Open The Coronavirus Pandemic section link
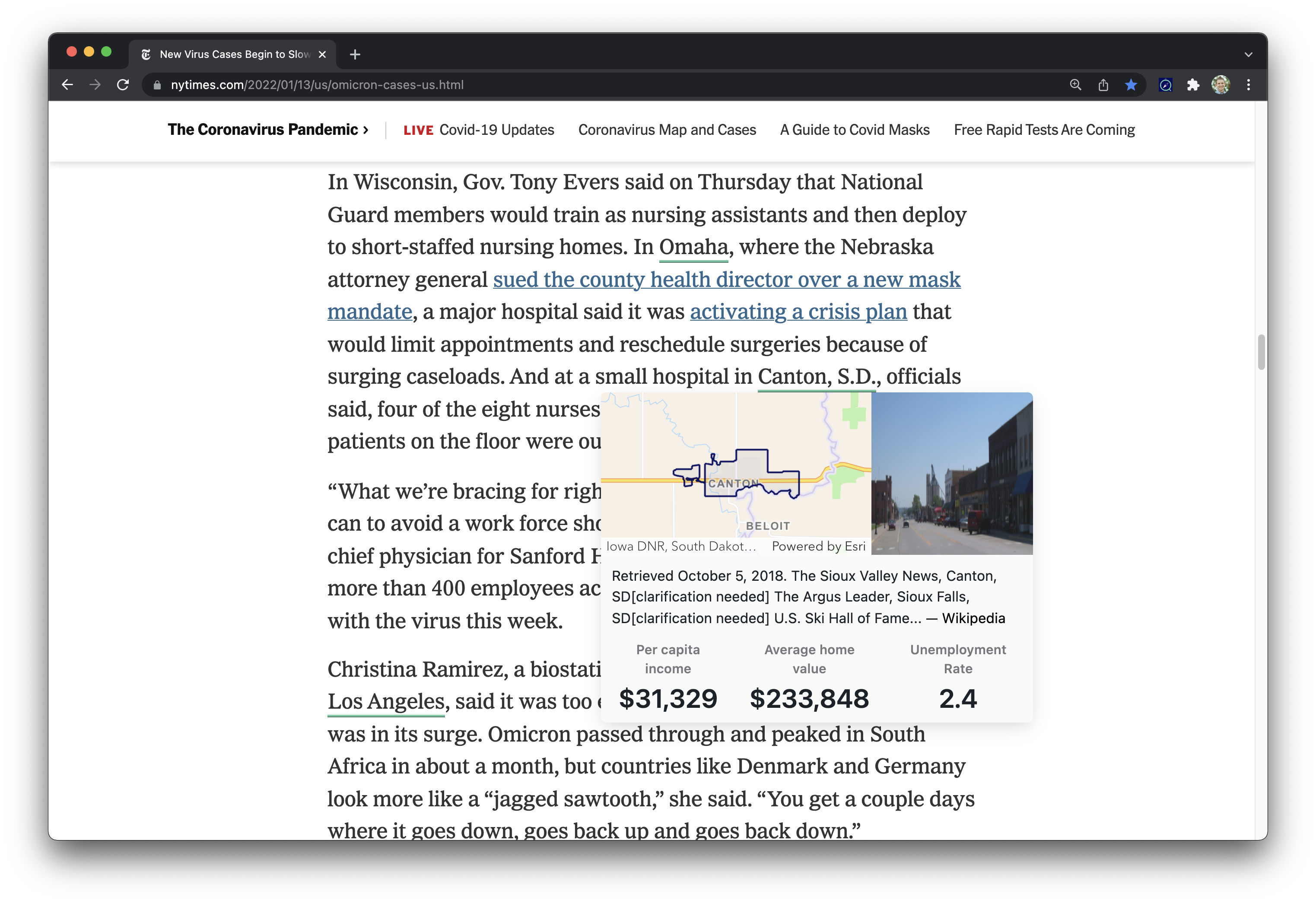This screenshot has height=904, width=1316. point(268,130)
